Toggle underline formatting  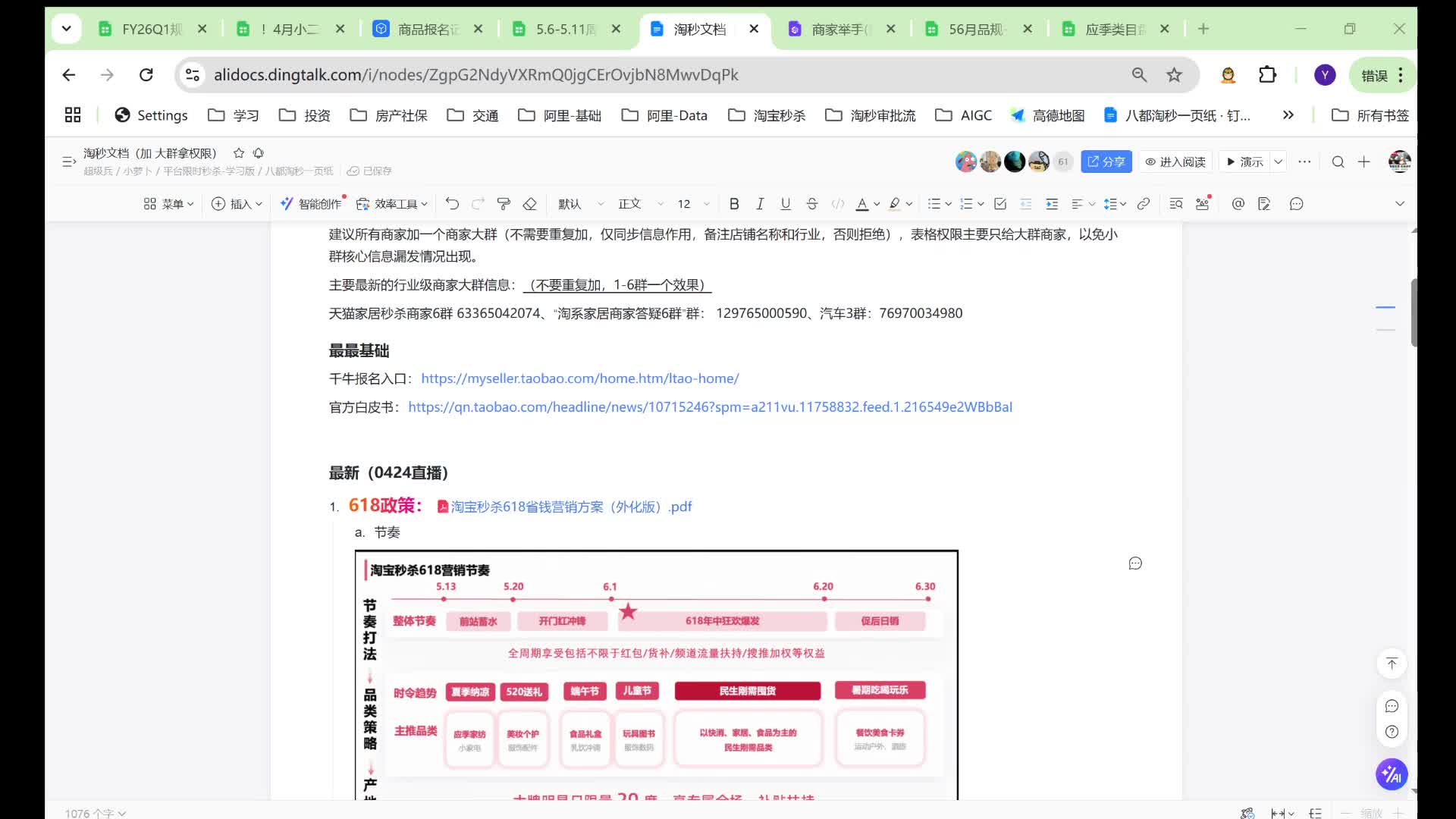pos(785,203)
